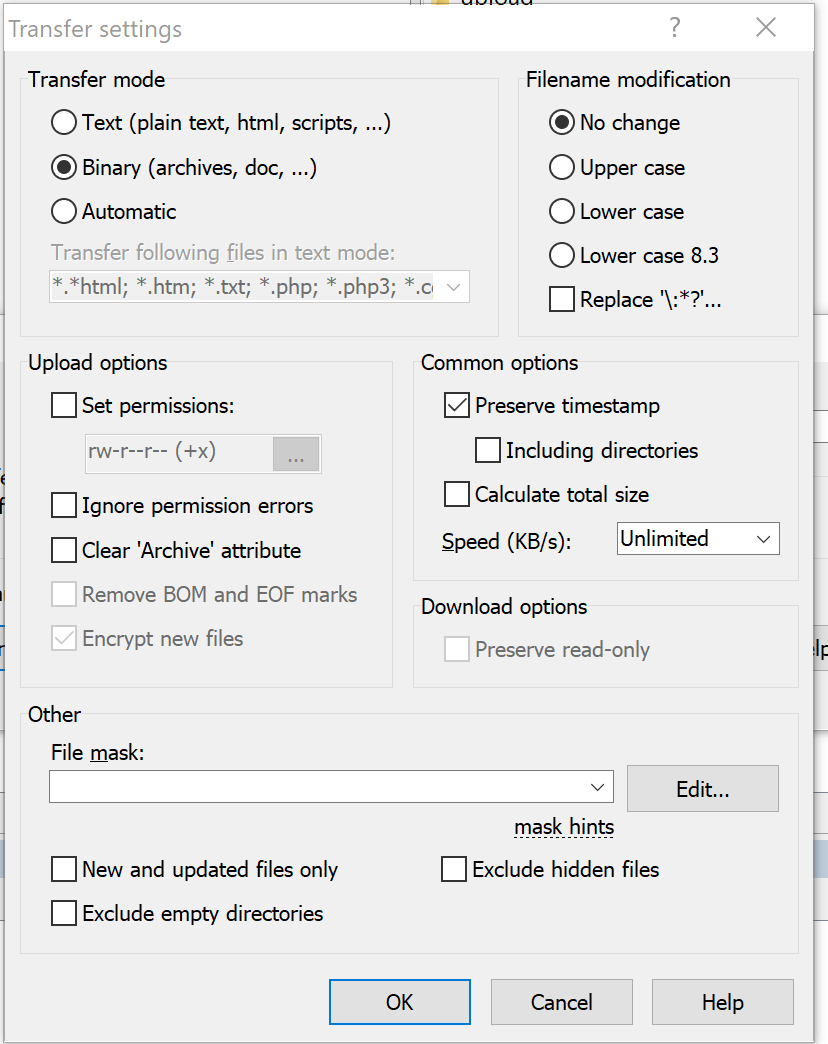Expand the text mode files dropdown
Viewport: 828px width, 1044px height.
coord(453,287)
